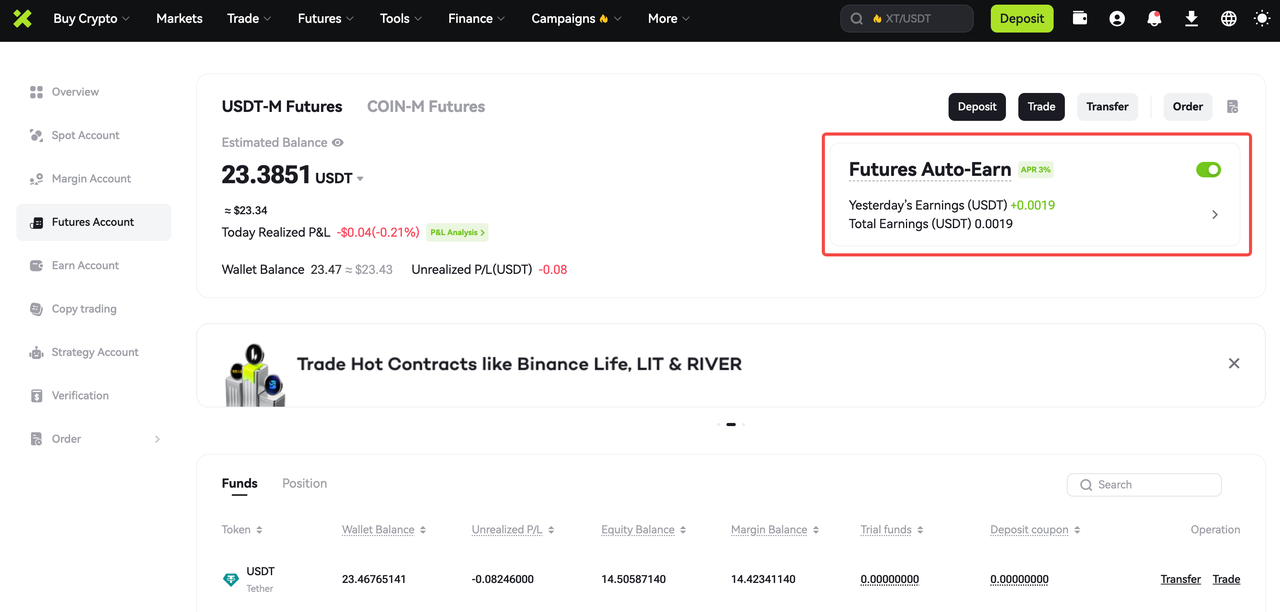Click the Transfer button beside Trade
The image size is (1280, 612).
(1107, 107)
